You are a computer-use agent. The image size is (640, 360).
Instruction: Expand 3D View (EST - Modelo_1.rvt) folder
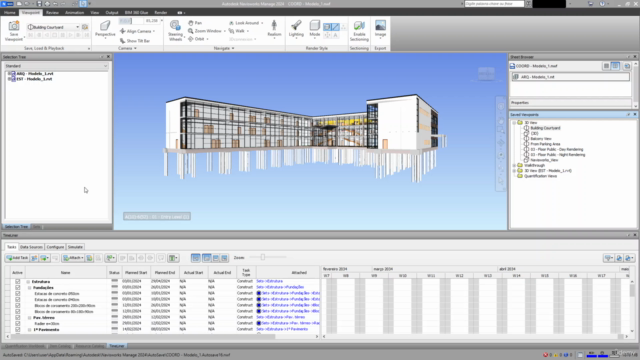pyautogui.click(x=514, y=171)
